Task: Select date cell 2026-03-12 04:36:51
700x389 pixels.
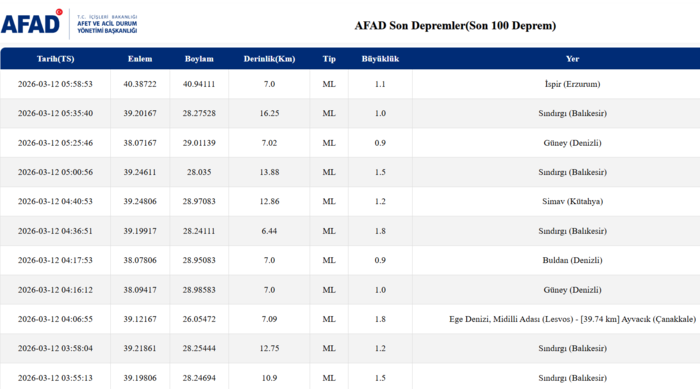Action: [55, 231]
